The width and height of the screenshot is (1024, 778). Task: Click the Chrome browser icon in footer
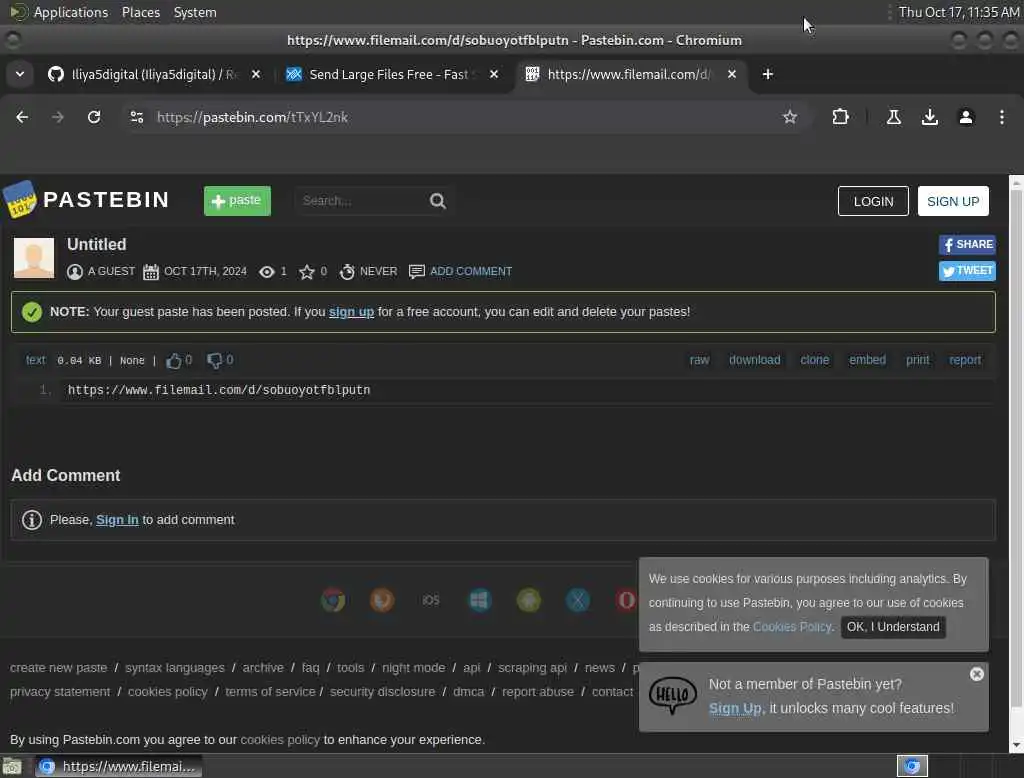pyautogui.click(x=333, y=600)
